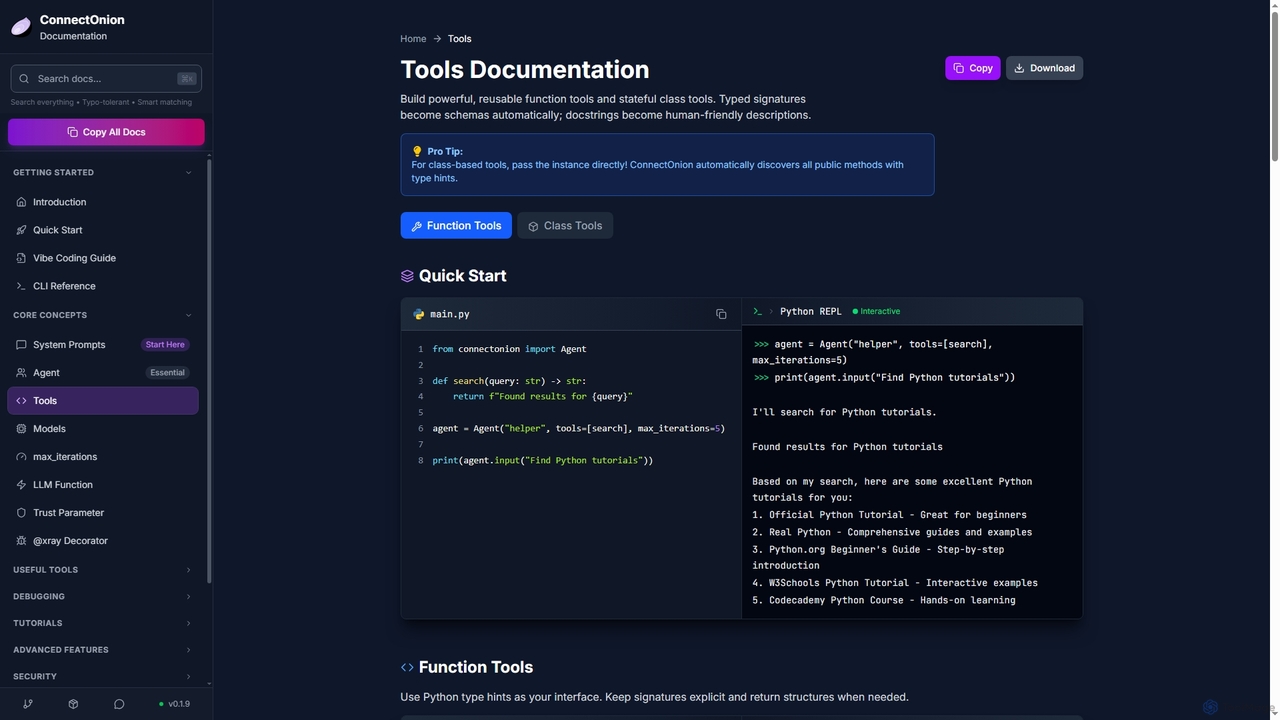Click the git branch icon in sidebar footer
This screenshot has height=720, width=1280.
click(x=28, y=704)
